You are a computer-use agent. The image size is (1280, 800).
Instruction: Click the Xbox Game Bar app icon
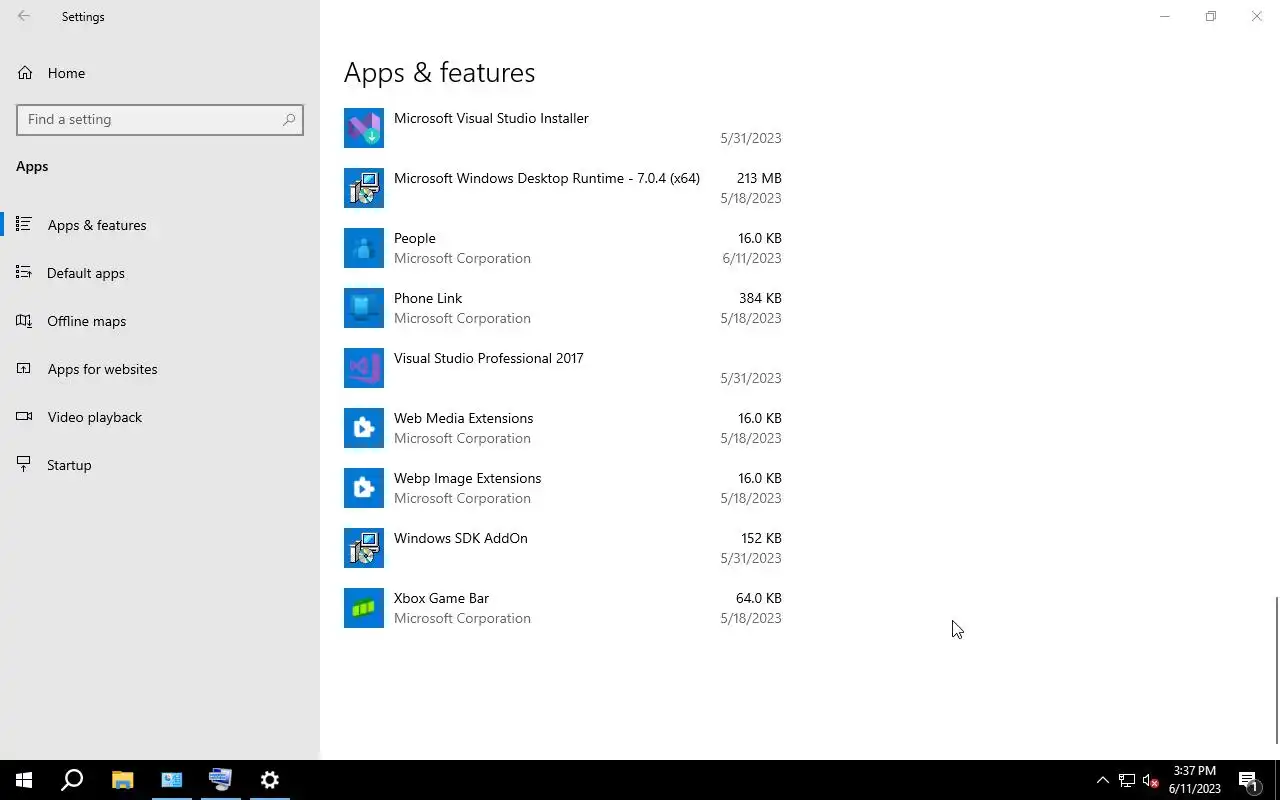[x=364, y=608]
